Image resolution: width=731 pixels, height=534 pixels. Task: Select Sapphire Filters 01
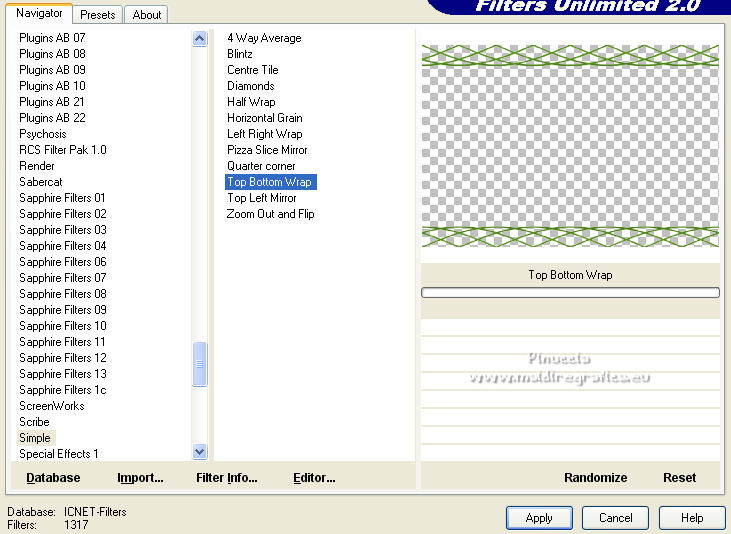point(62,198)
